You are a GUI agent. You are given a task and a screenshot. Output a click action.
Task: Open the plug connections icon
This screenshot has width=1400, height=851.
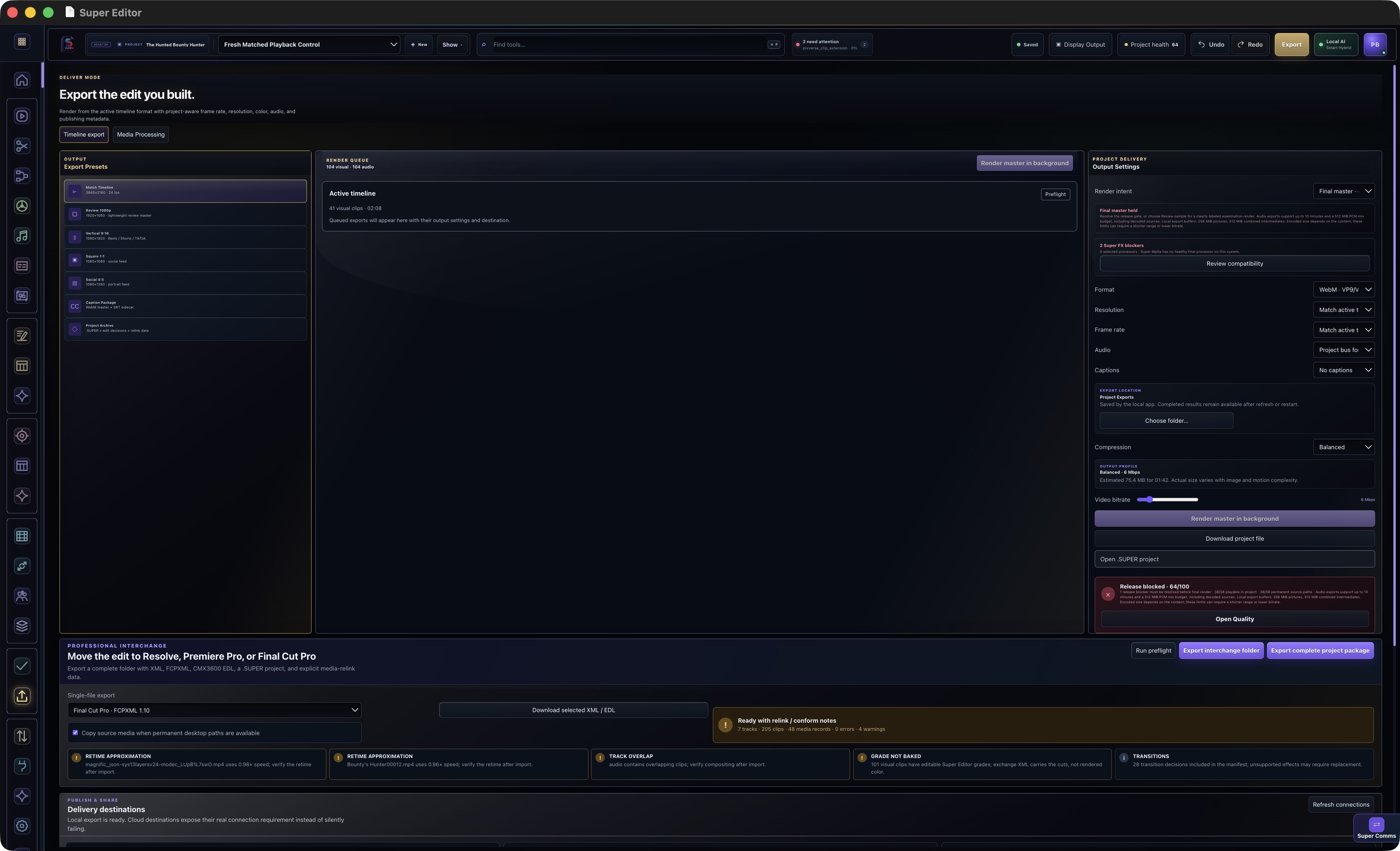22,766
